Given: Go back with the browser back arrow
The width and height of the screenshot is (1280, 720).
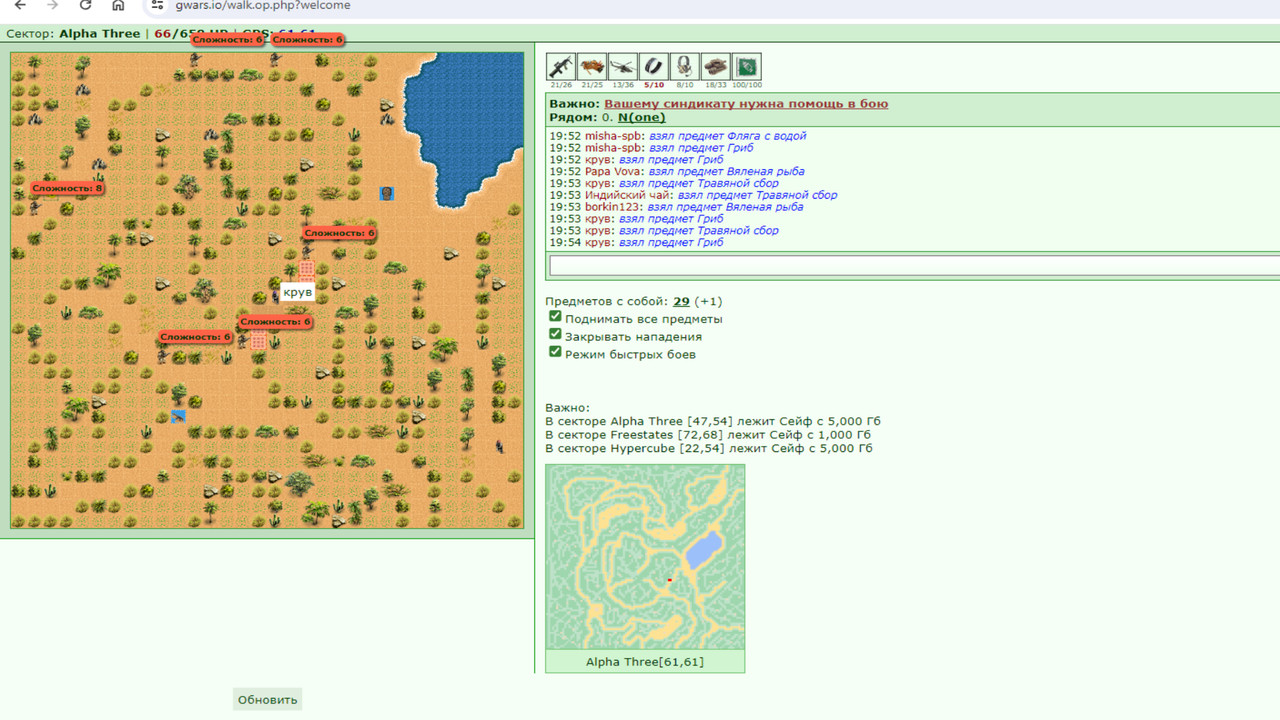Looking at the screenshot, I should click(20, 5).
